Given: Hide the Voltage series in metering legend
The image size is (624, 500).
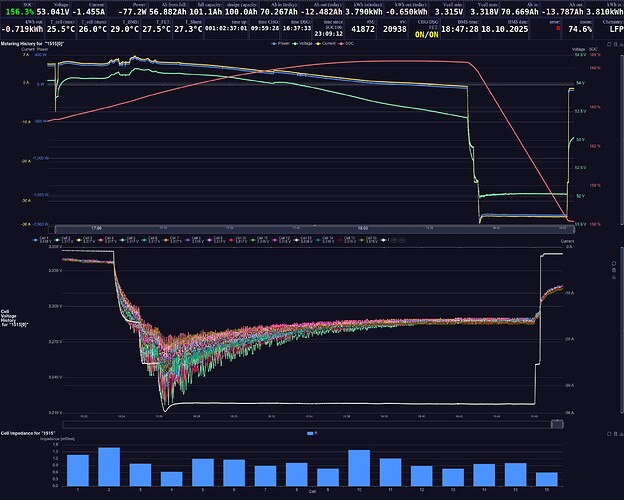Looking at the screenshot, I should [298, 43].
